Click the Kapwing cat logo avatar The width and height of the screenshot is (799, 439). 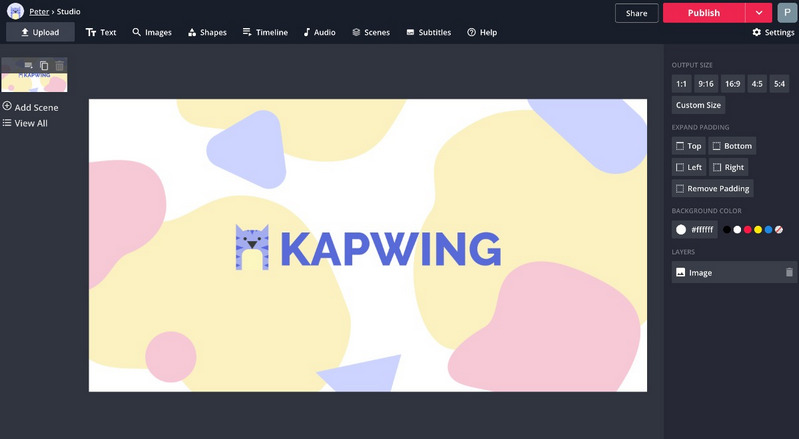click(x=15, y=11)
